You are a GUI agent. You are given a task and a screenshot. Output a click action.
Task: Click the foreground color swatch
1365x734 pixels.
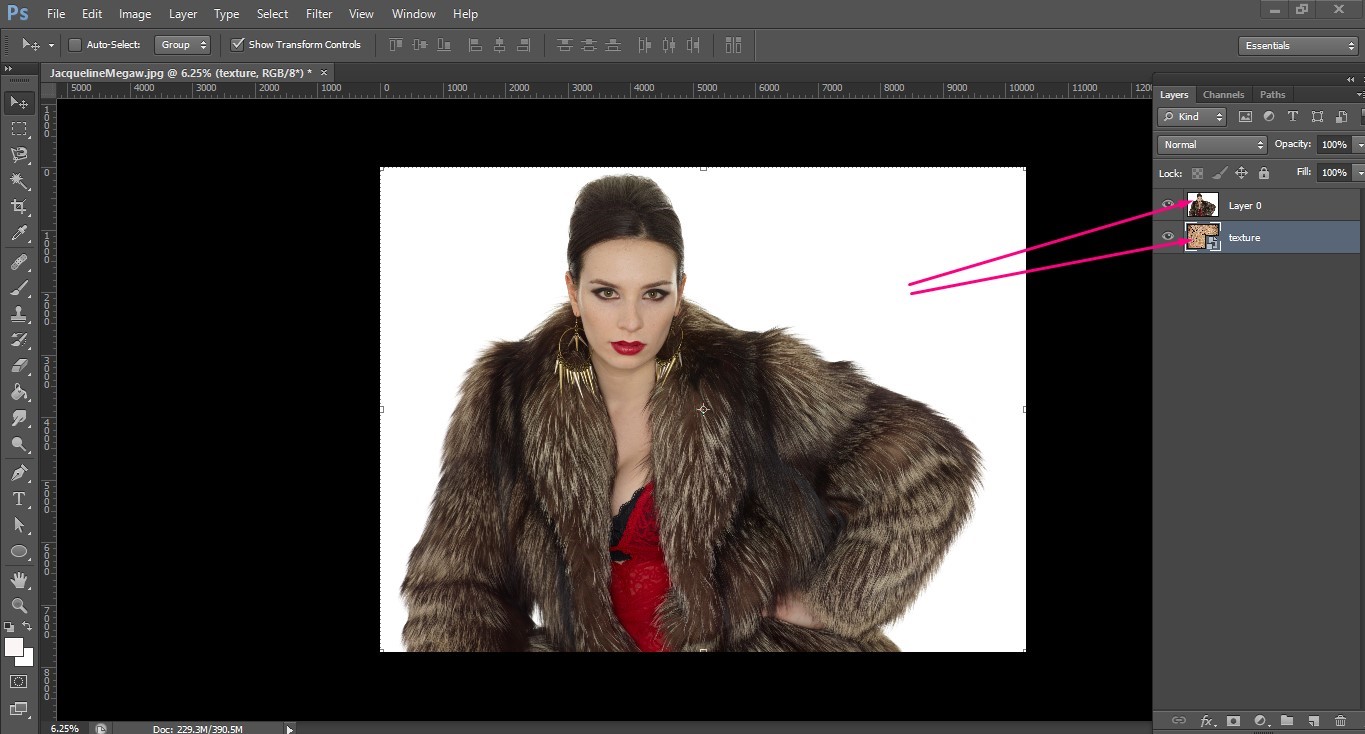coord(14,647)
